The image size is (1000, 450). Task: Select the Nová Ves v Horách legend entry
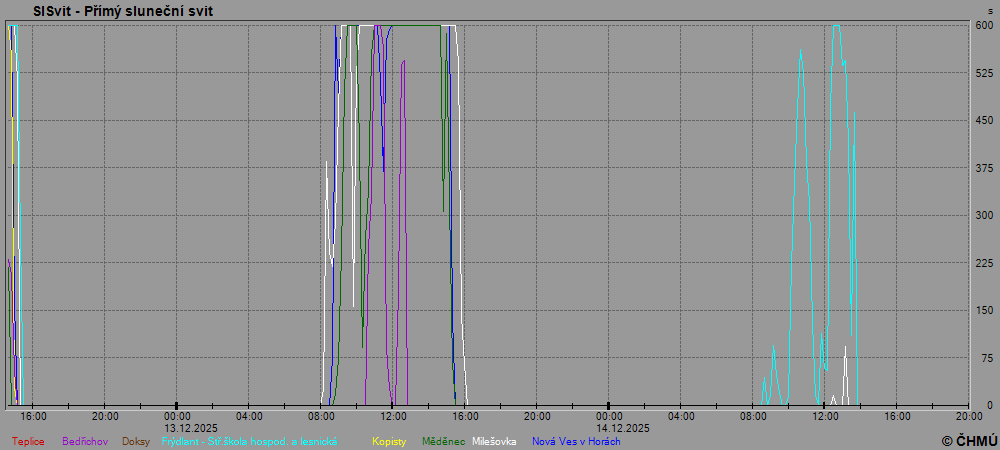576,441
